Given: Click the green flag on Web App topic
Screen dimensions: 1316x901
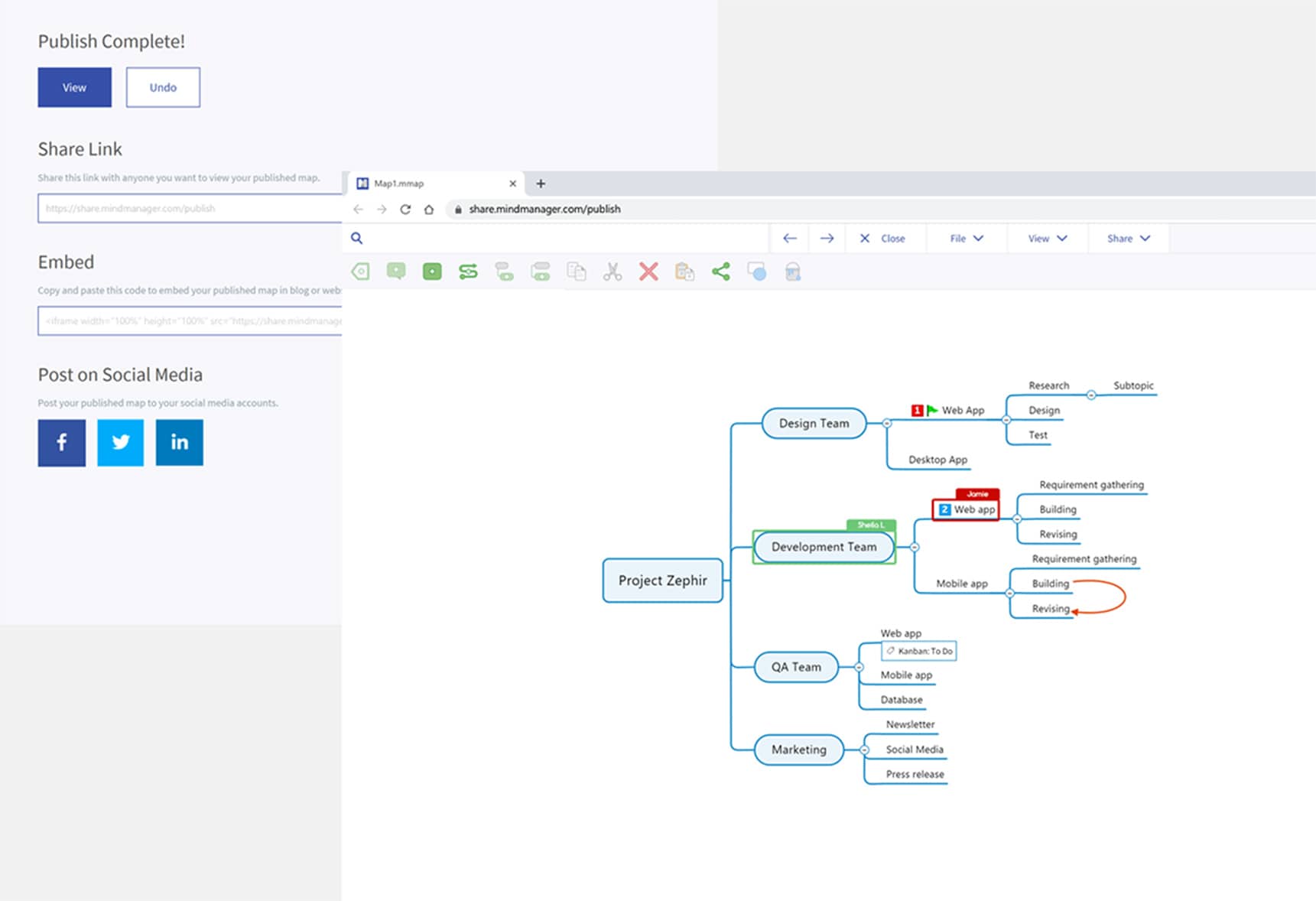Looking at the screenshot, I should (932, 411).
